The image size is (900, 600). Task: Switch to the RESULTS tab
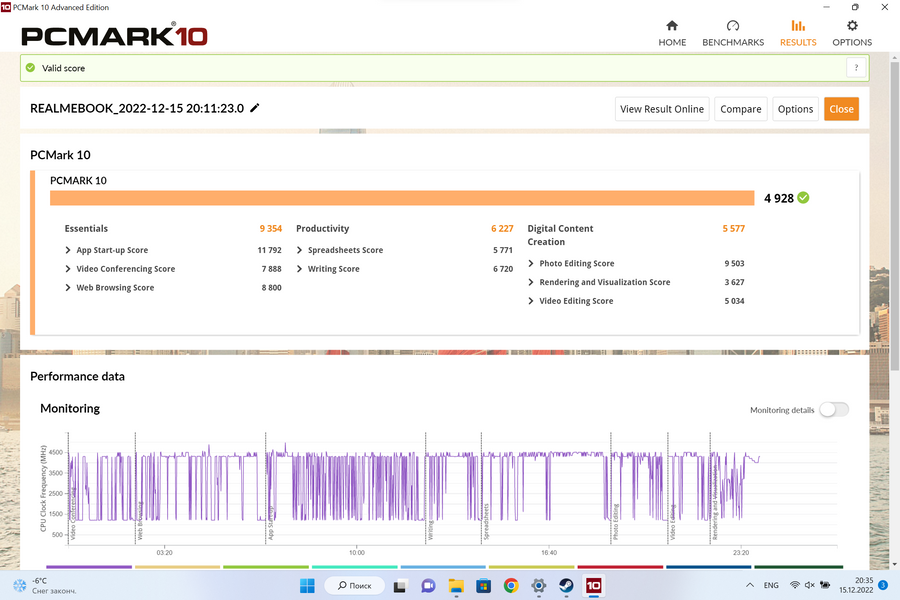click(797, 33)
